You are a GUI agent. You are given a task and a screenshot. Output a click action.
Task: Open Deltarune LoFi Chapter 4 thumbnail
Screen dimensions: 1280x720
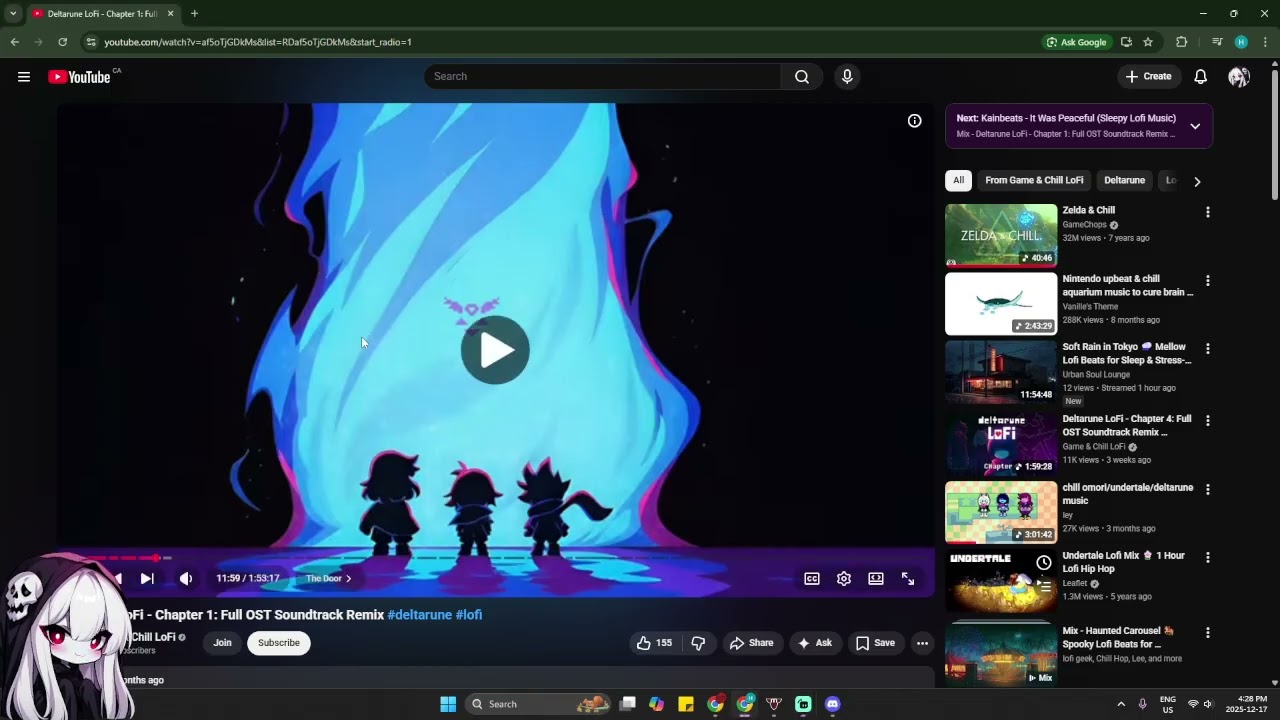(1001, 443)
